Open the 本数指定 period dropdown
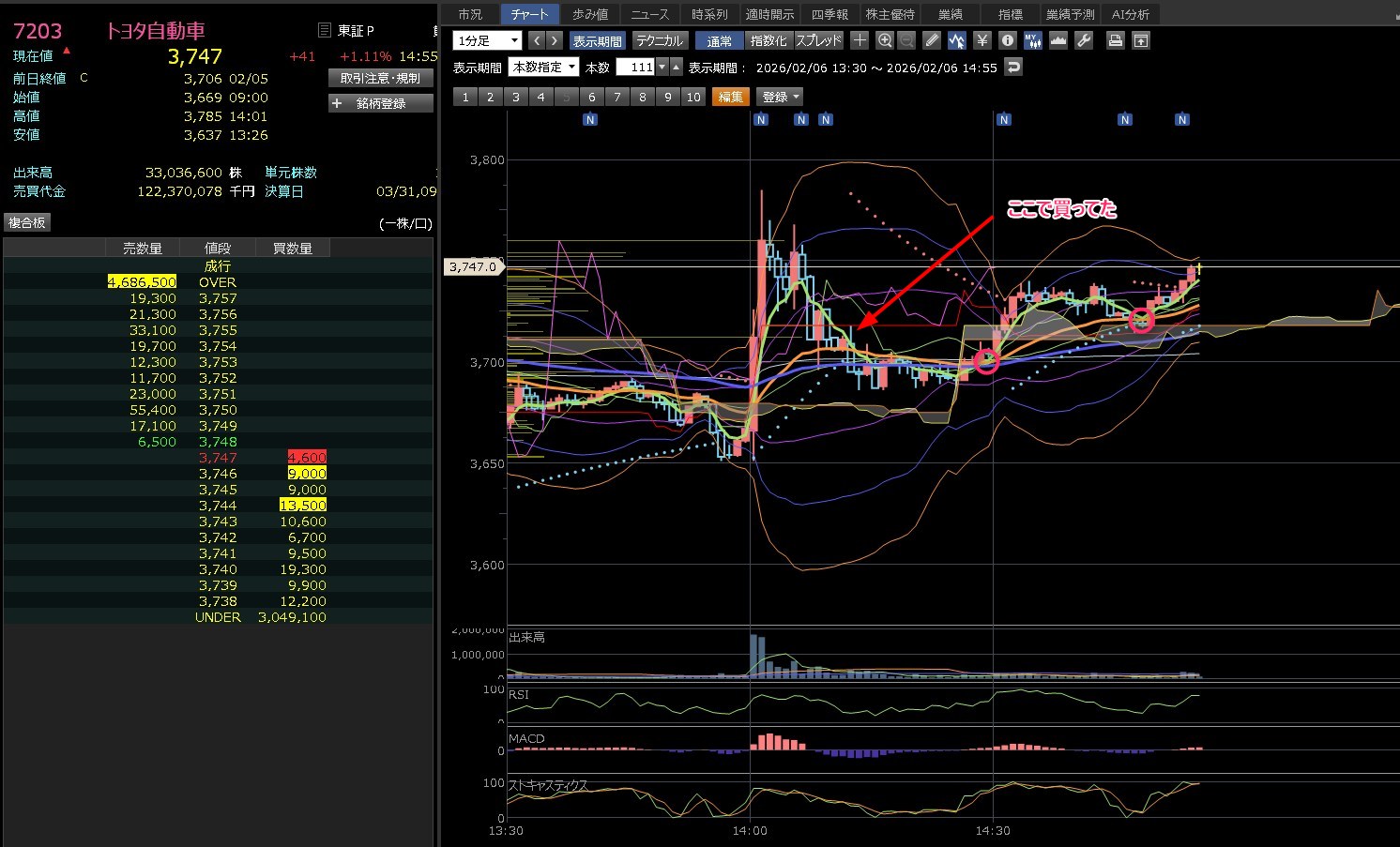 [543, 68]
